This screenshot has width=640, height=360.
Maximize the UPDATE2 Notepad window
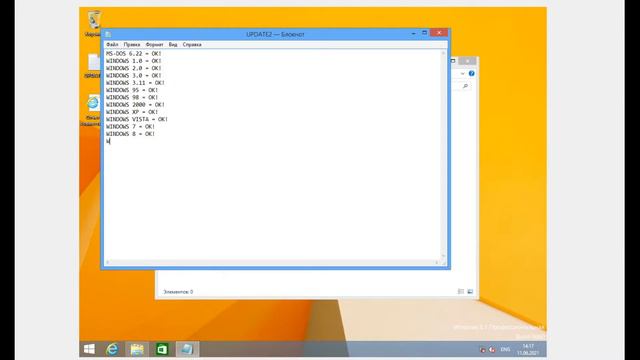[x=424, y=33]
